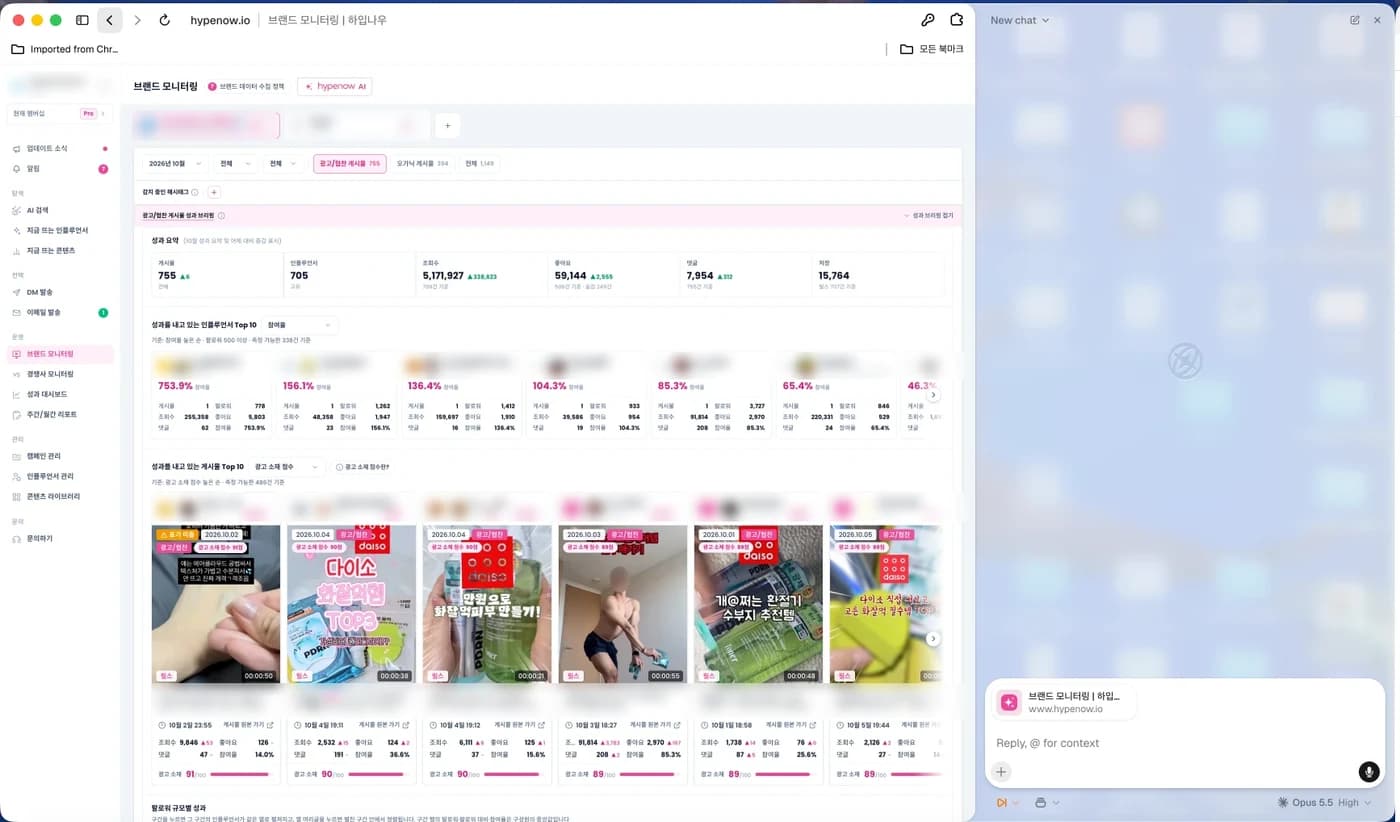Open Opus 5.5 High model selector

tap(1325, 802)
